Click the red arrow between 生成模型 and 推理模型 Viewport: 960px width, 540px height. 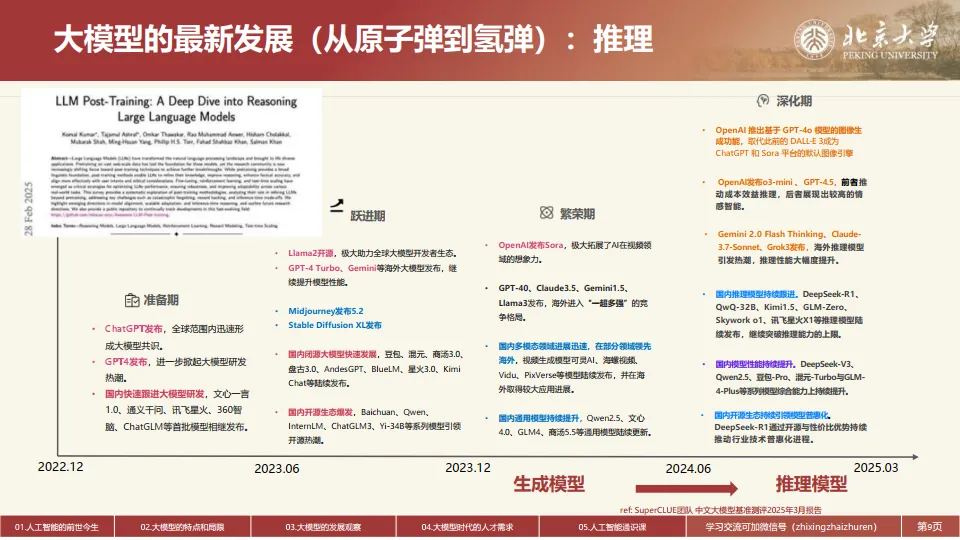[686, 488]
